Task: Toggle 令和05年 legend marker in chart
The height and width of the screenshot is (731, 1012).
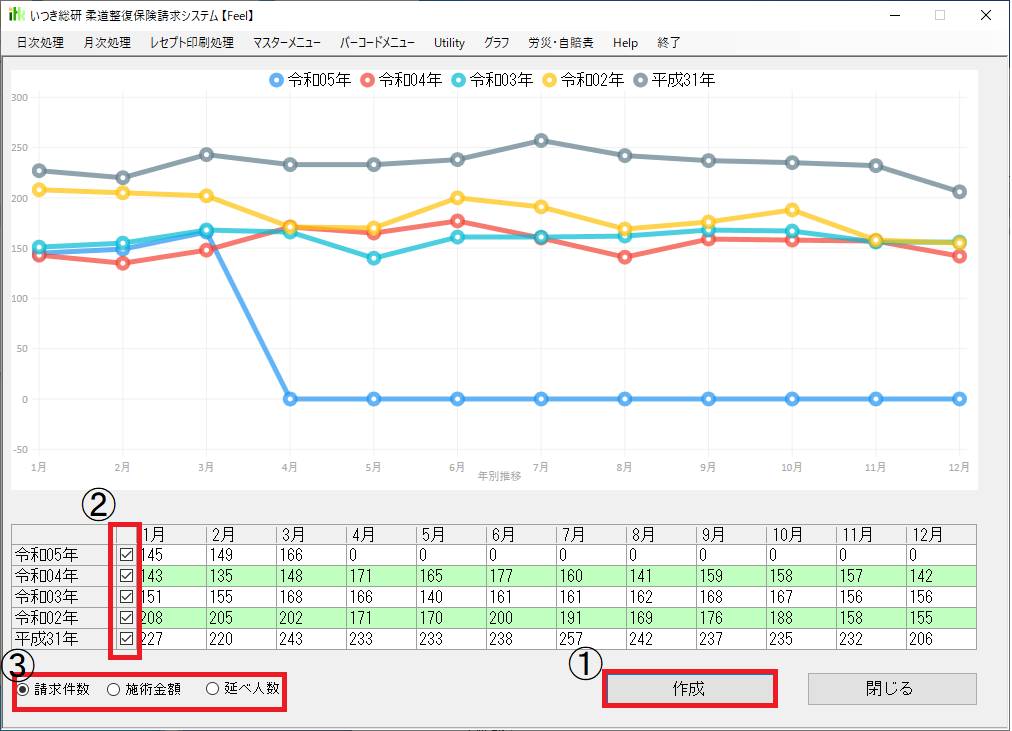Action: 277,80
